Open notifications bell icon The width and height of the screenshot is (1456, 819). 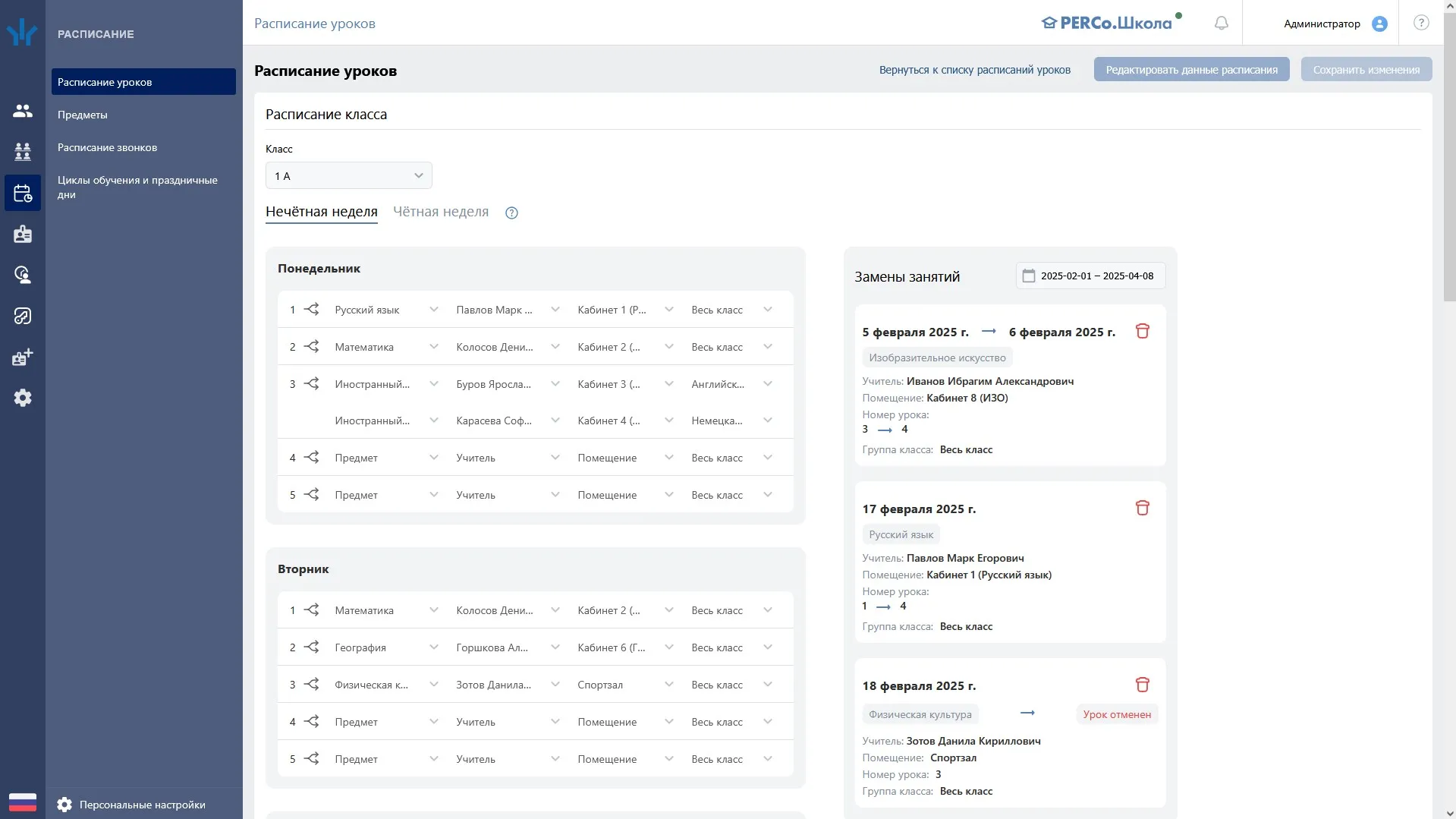click(1221, 24)
